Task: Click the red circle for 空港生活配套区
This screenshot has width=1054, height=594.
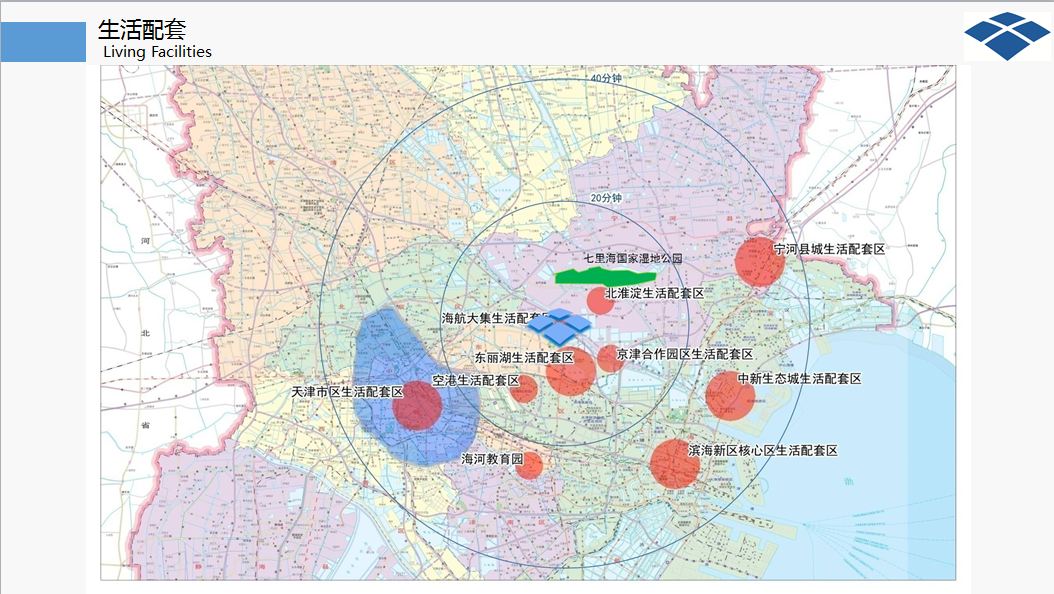Action: 524,389
